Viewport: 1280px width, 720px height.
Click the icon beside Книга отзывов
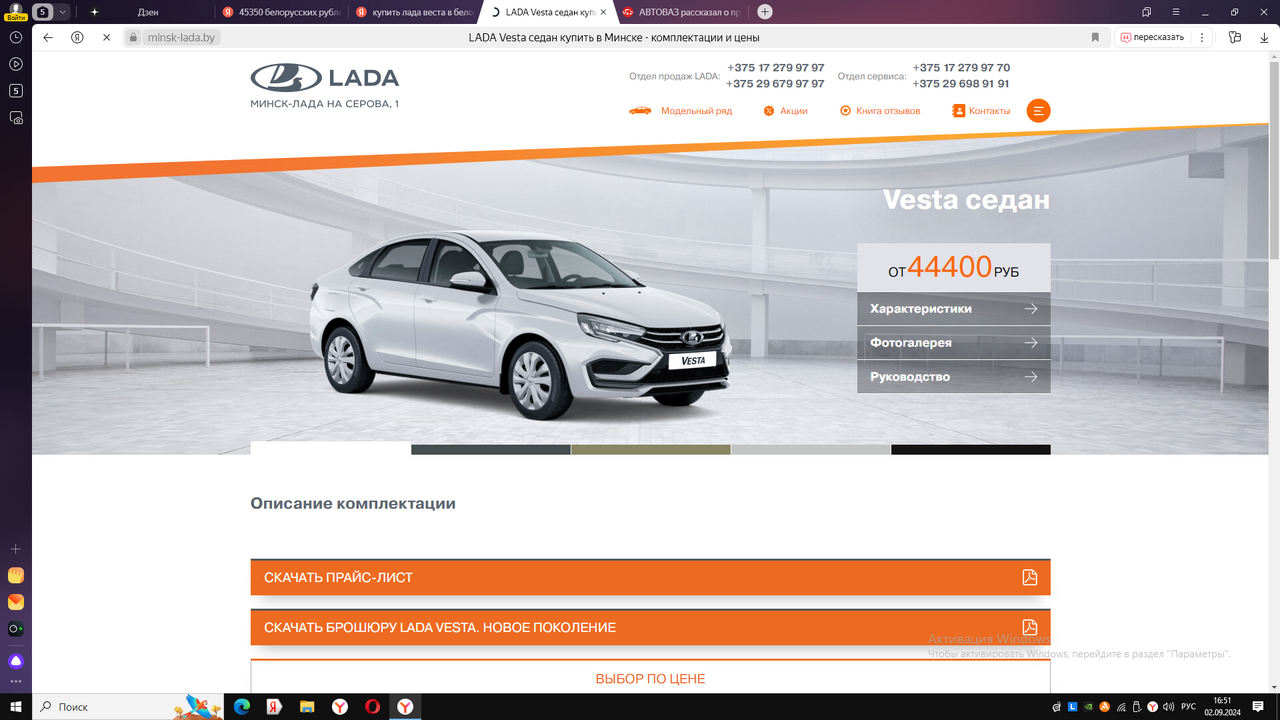[845, 111]
